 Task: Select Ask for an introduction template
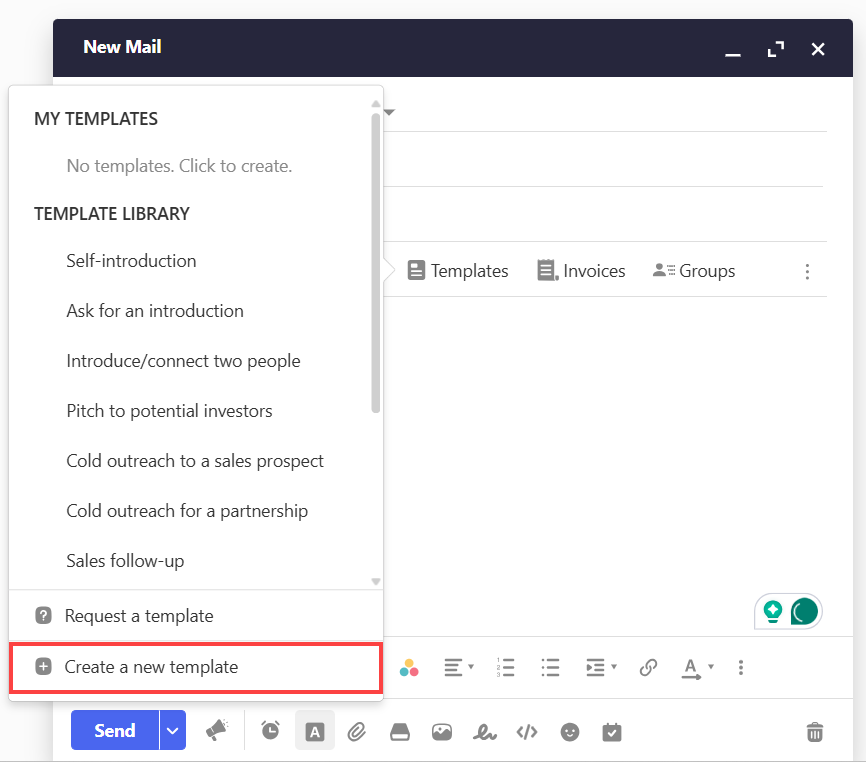coord(155,311)
